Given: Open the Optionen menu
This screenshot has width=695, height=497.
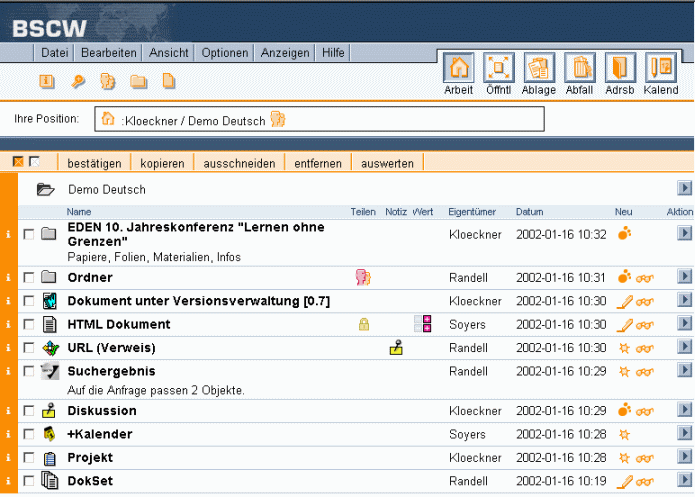Looking at the screenshot, I should [224, 53].
